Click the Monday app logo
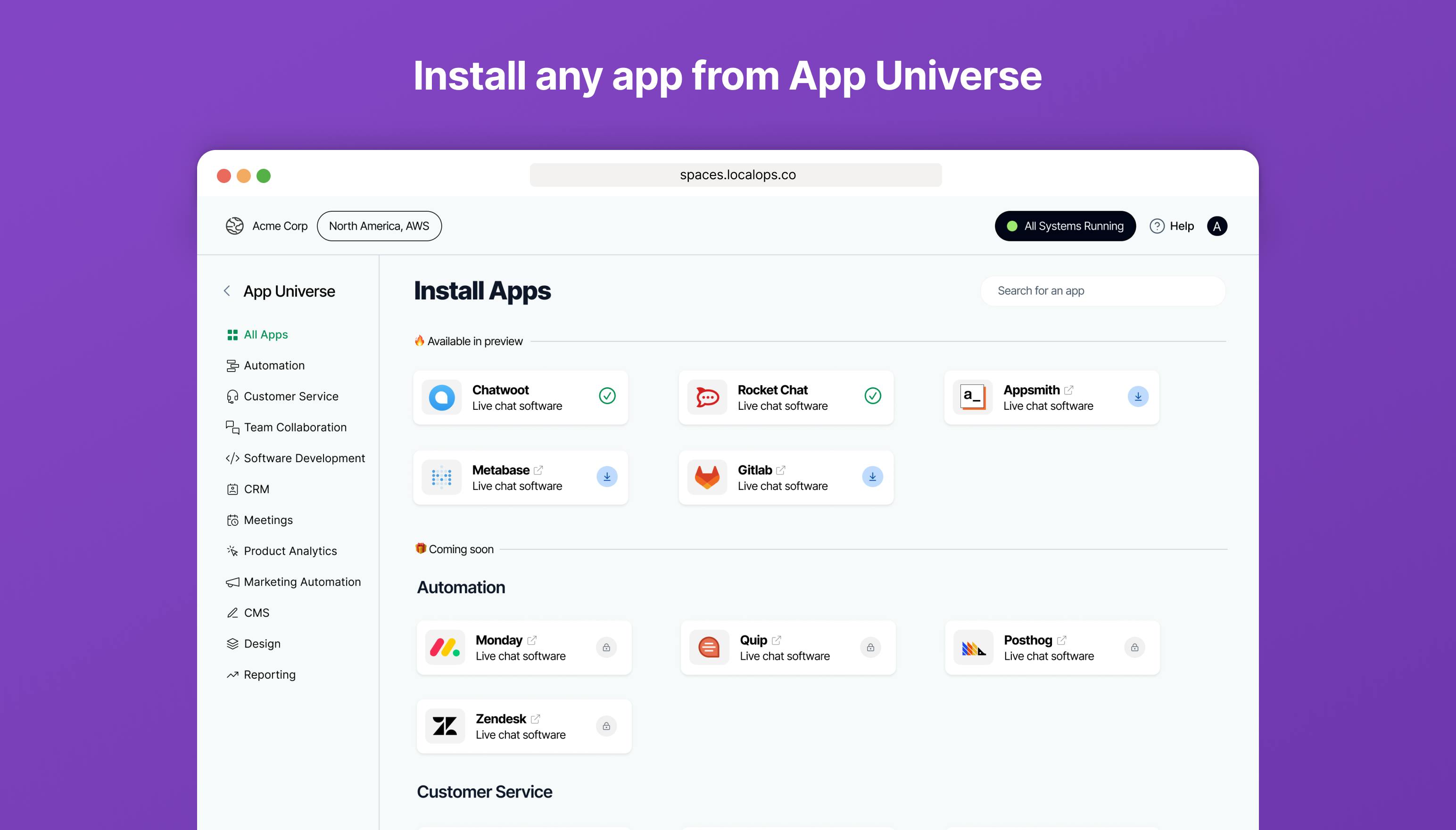1456x830 pixels. 445,647
